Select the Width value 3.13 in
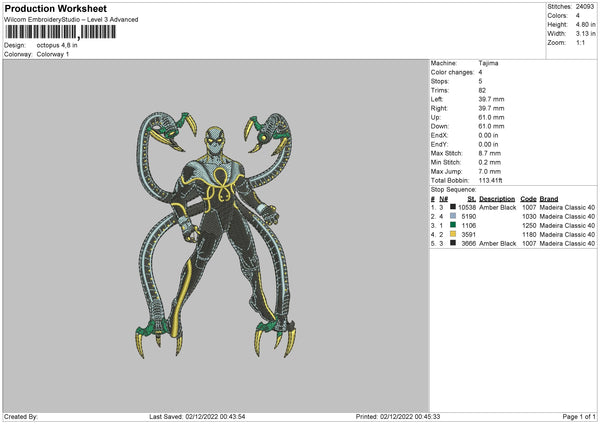The width and height of the screenshot is (600, 424). [586, 34]
